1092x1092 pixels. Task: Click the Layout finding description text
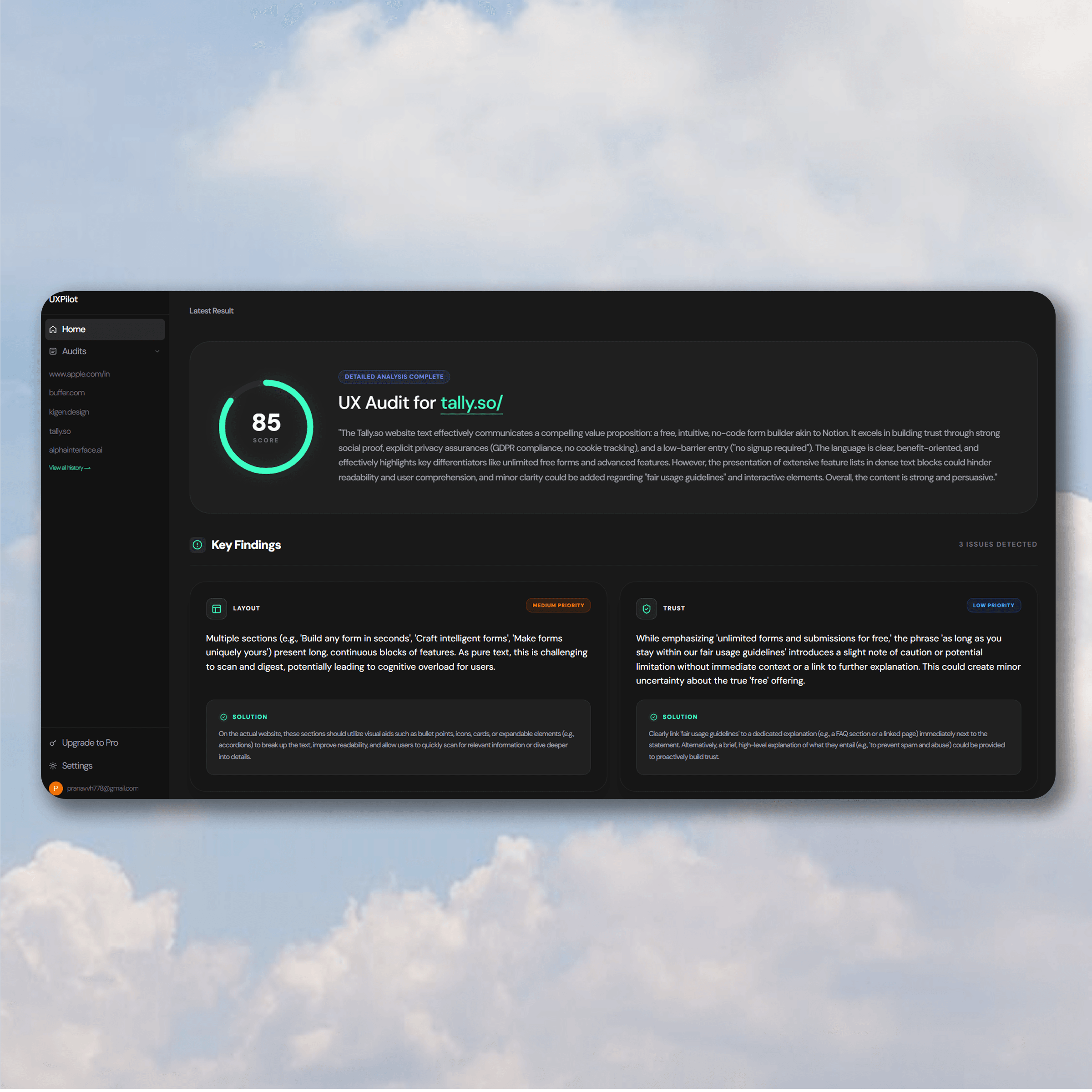397,652
